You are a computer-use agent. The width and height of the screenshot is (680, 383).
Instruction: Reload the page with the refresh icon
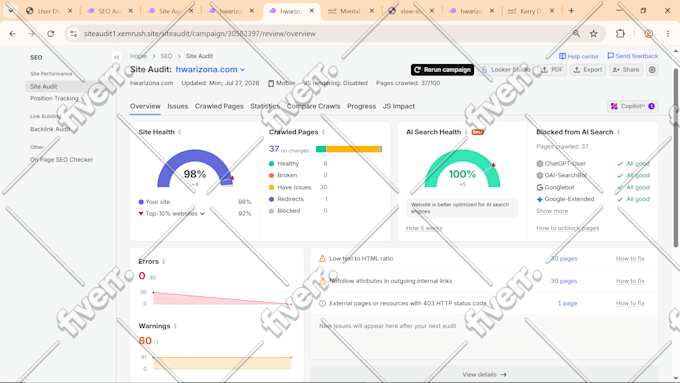click(x=51, y=33)
